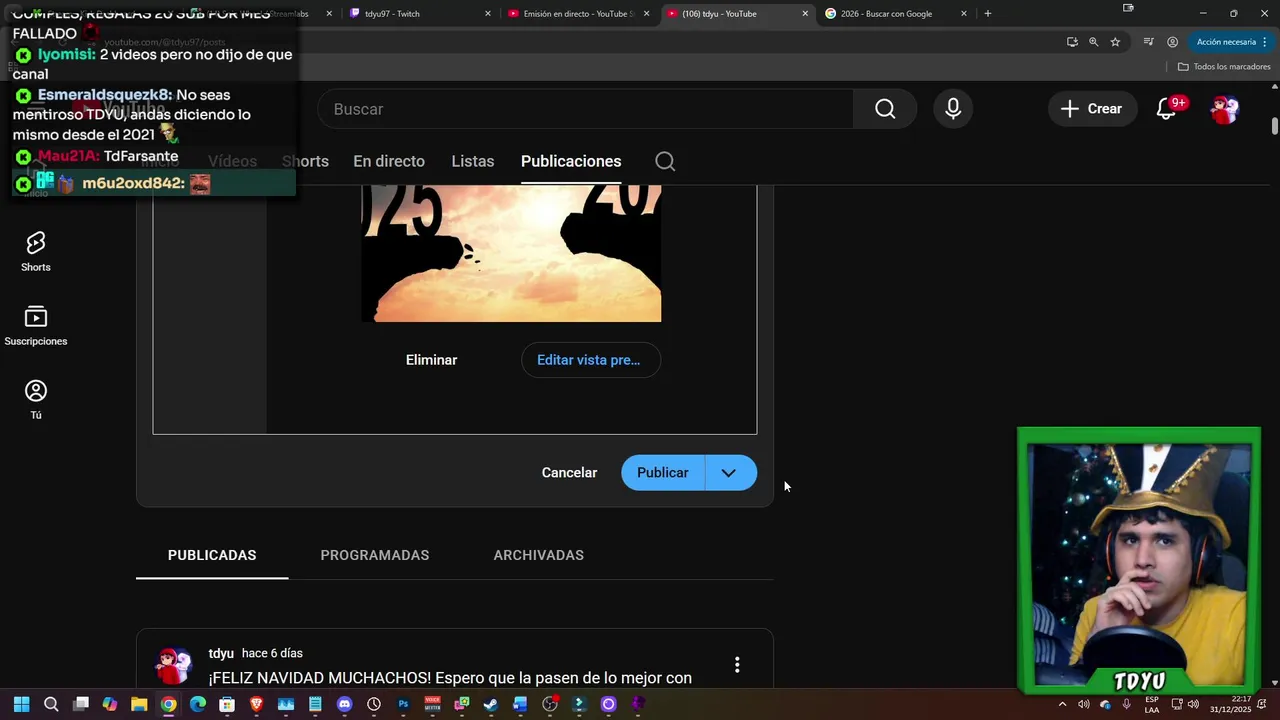Click the Buscar search field
This screenshot has height=720, width=1280.
pyautogui.click(x=586, y=109)
